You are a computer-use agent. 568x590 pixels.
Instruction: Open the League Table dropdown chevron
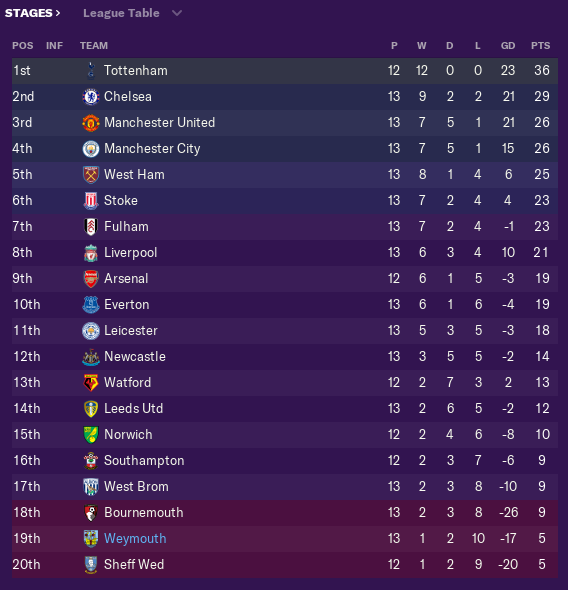(177, 13)
